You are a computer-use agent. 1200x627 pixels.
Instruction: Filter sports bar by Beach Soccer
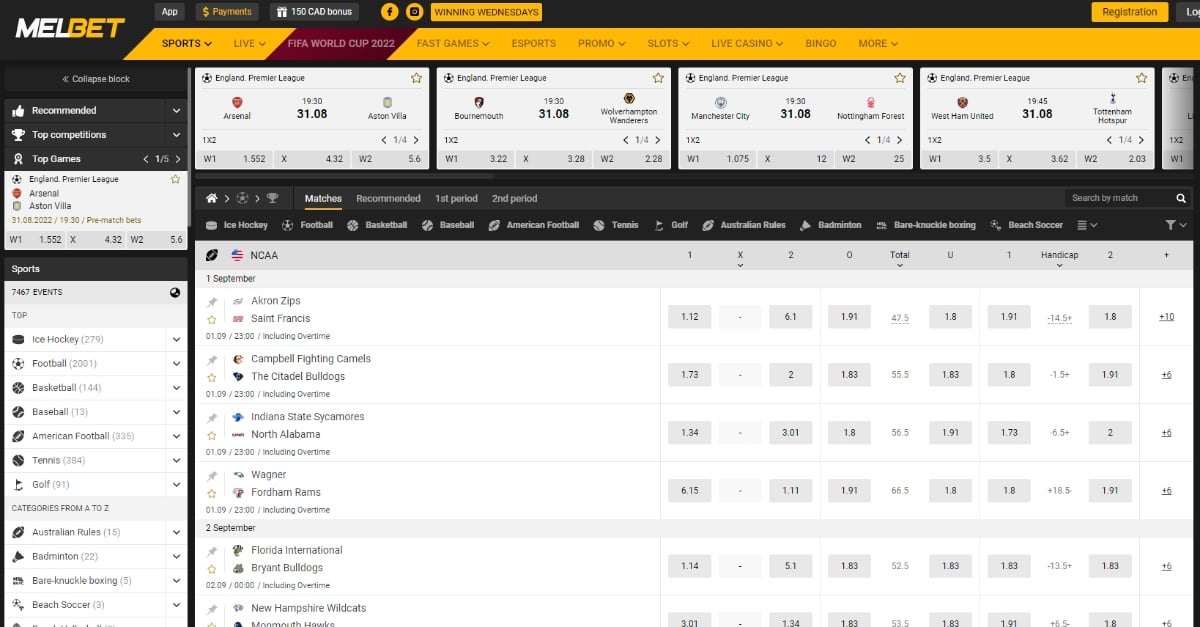(x=1026, y=225)
